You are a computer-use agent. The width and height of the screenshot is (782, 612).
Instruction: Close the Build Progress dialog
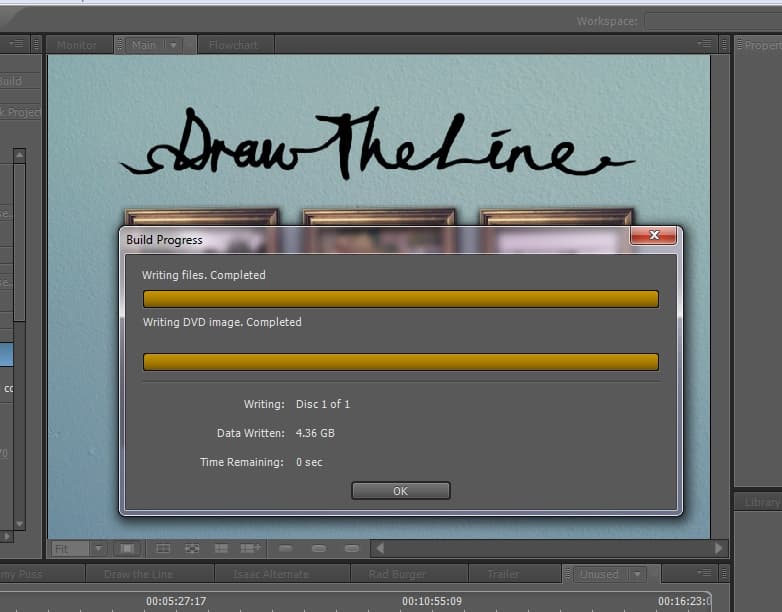point(654,235)
